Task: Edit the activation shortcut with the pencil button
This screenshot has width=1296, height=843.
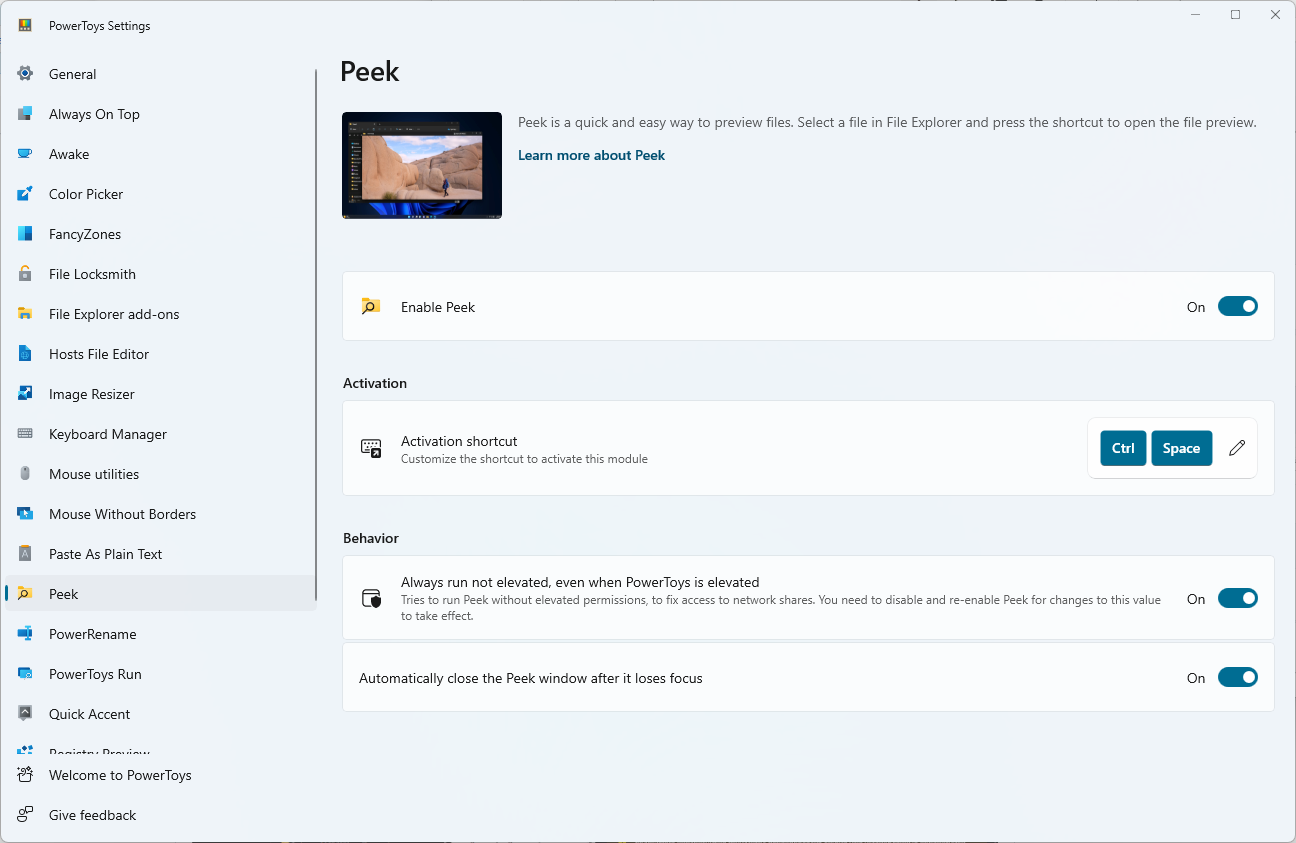Action: [x=1237, y=448]
